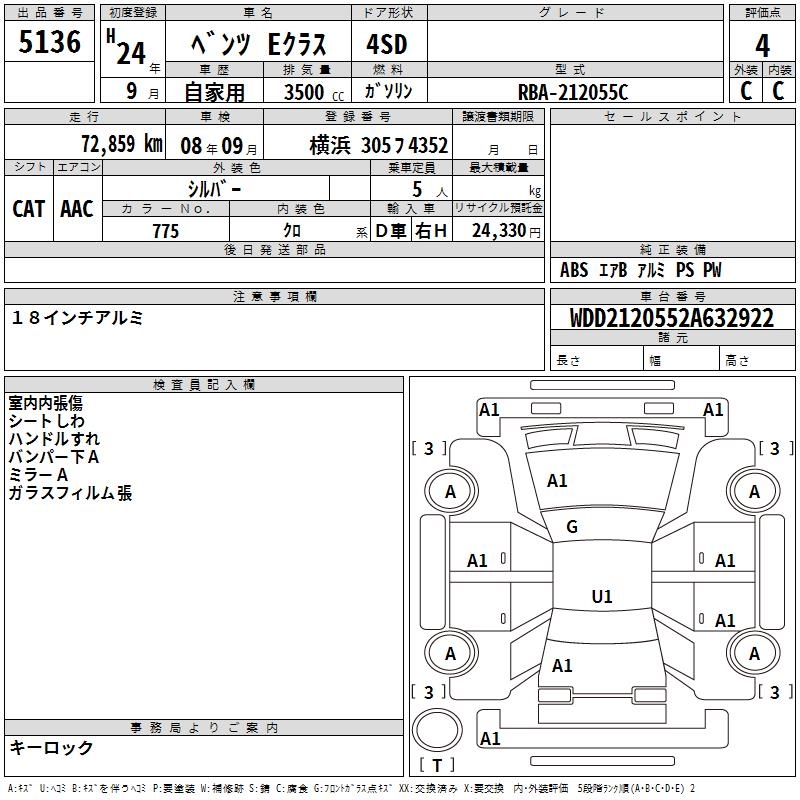
Task: Select the recycle deposit amount 24,330円
Action: pos(506,231)
